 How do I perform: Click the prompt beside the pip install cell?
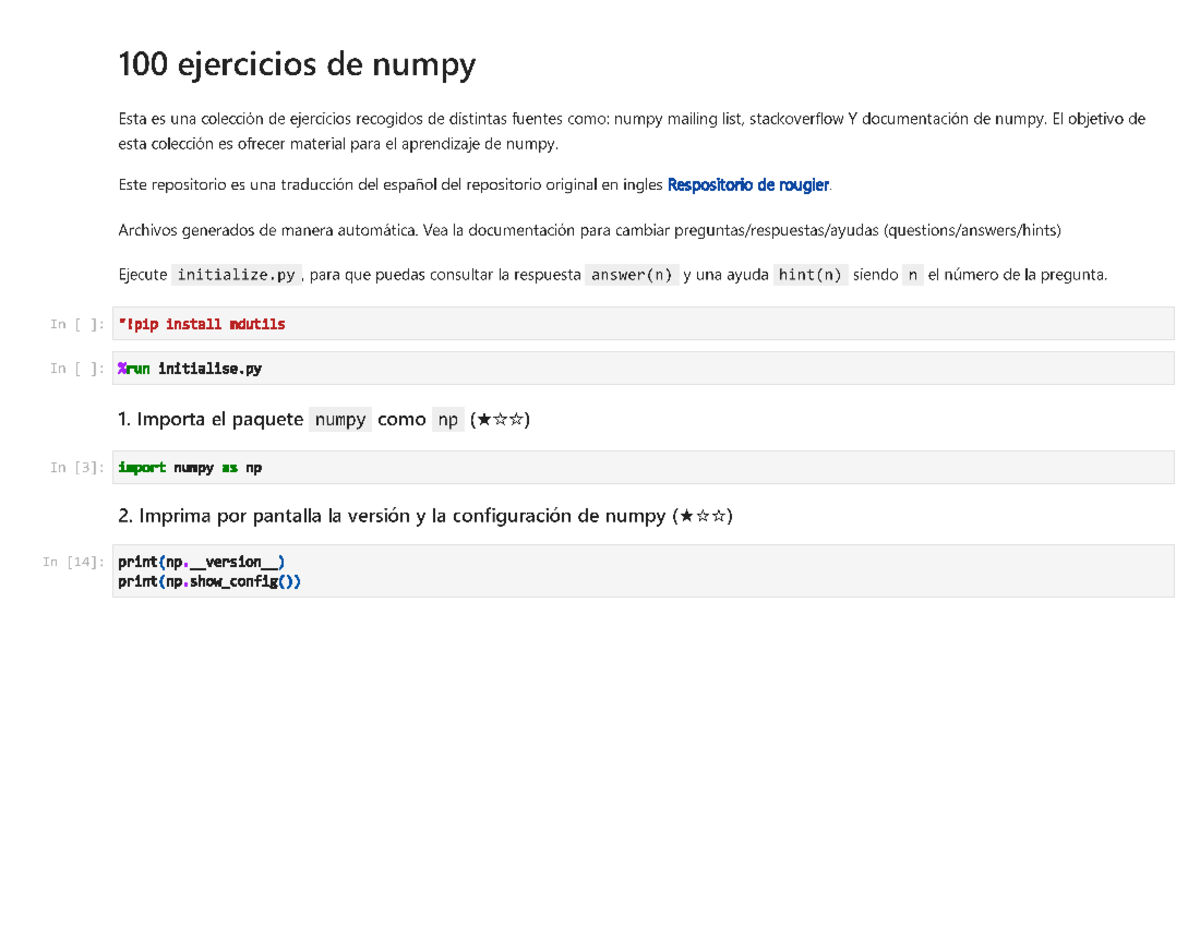[x=76, y=323]
